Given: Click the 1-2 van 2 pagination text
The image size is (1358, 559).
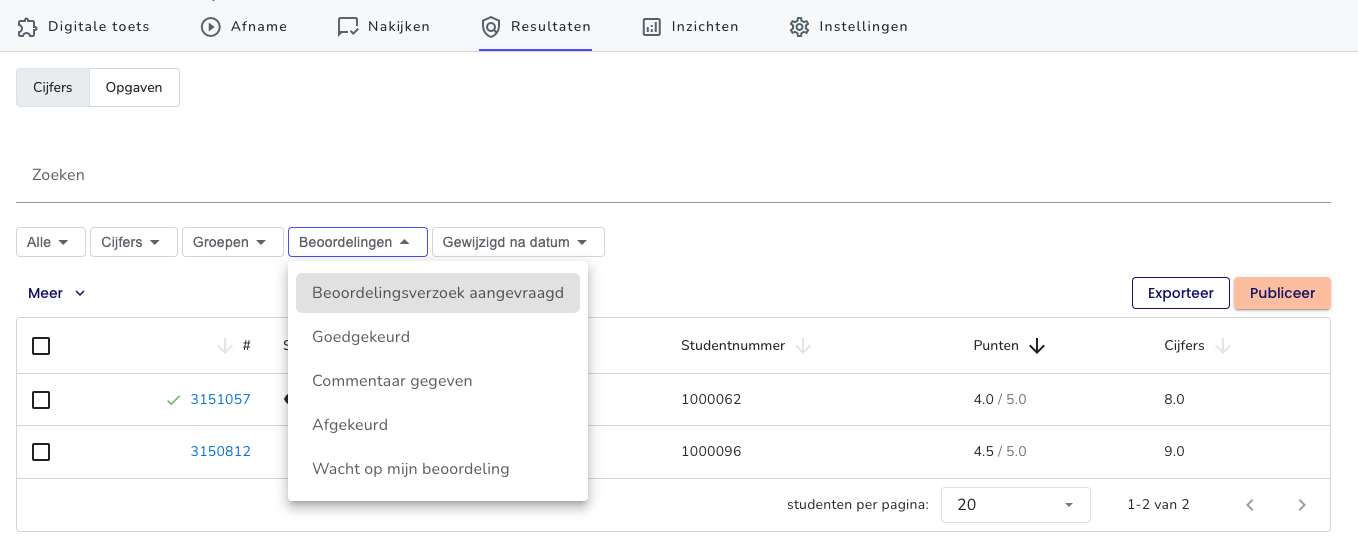Looking at the screenshot, I should [x=1158, y=505].
